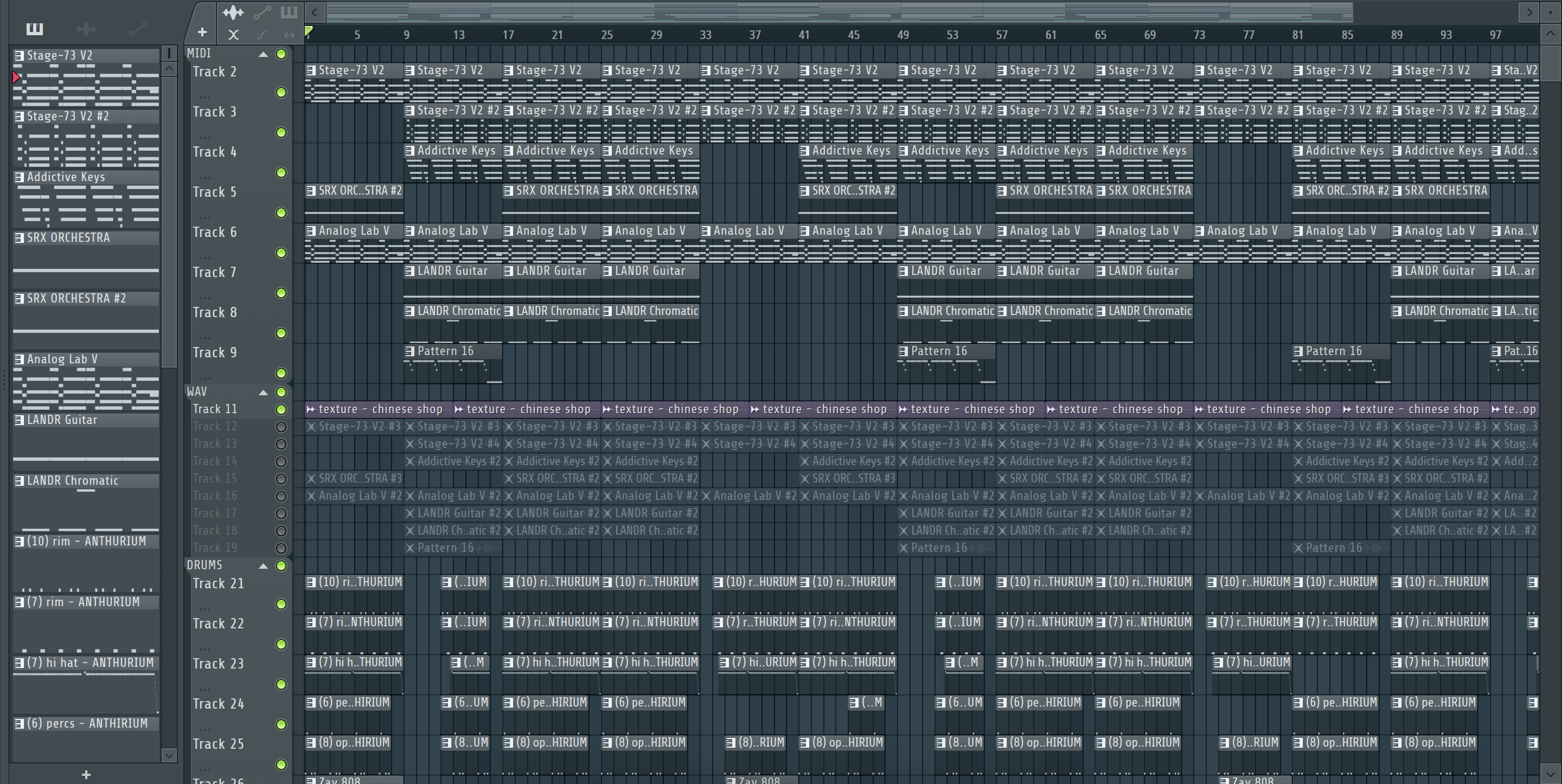Unmute Track 12

point(281,427)
